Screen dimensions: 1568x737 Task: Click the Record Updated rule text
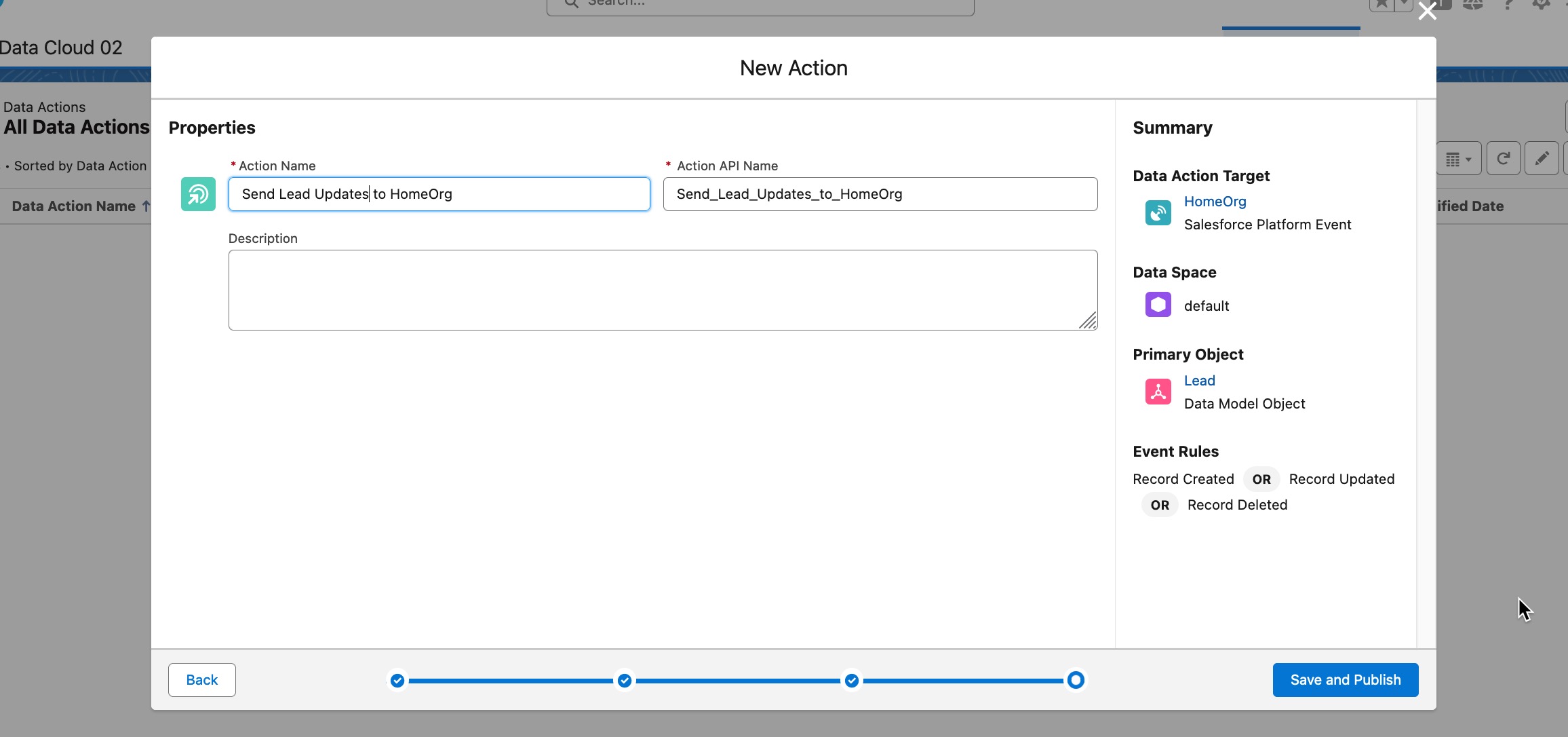click(x=1341, y=479)
